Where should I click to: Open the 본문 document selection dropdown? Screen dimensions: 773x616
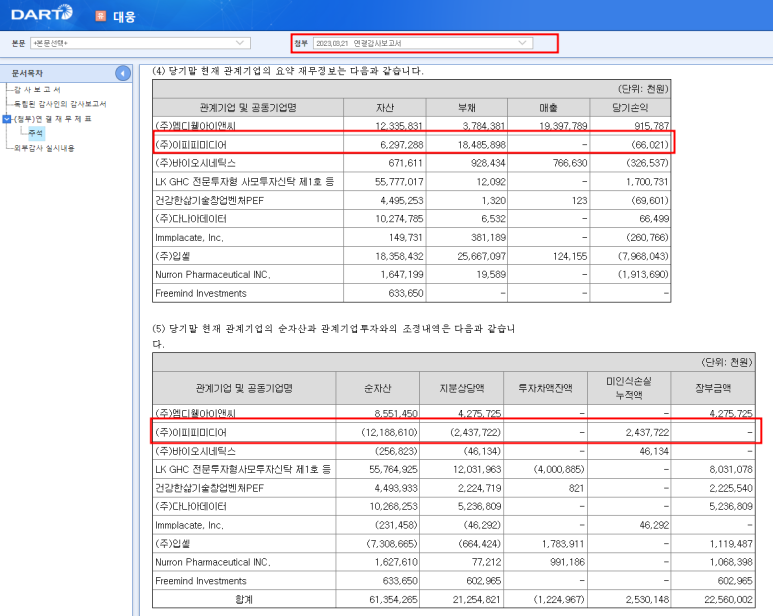click(141, 43)
